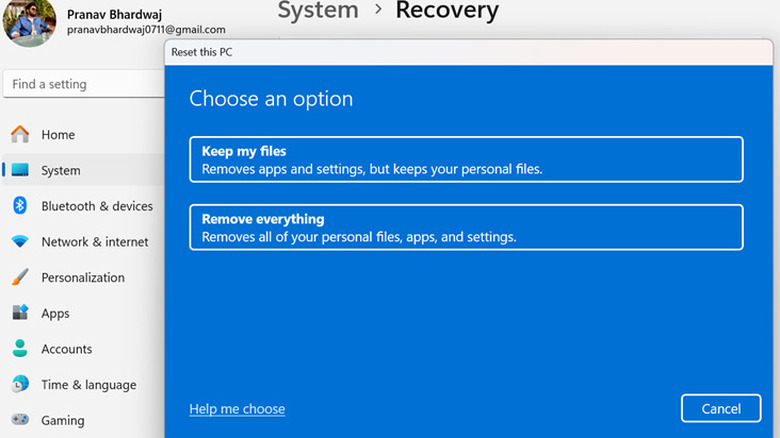This screenshot has height=438, width=780.
Task: Click the Home icon in sidebar
Action: point(20,135)
